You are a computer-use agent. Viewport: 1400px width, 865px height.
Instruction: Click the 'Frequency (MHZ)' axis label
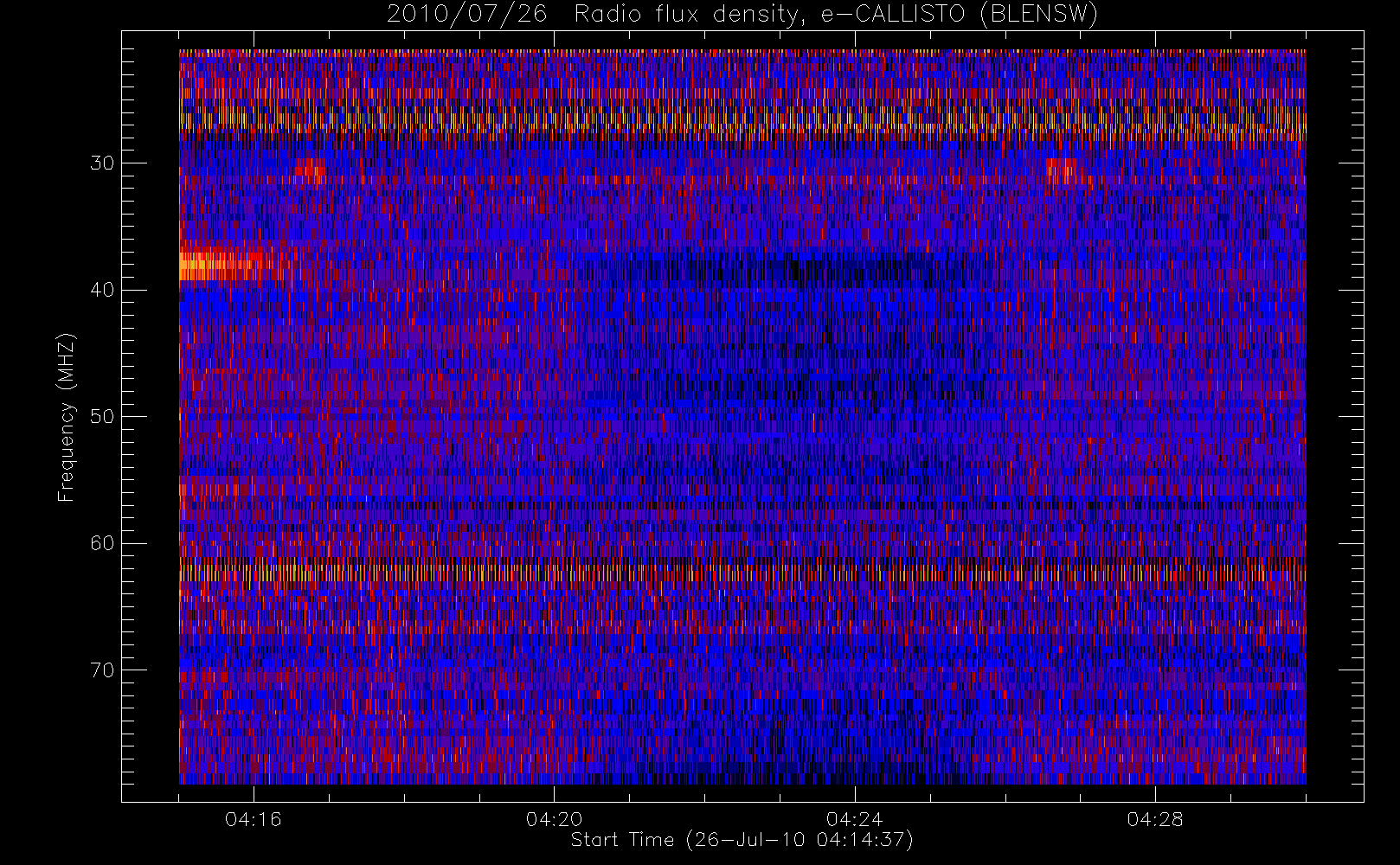[67, 417]
